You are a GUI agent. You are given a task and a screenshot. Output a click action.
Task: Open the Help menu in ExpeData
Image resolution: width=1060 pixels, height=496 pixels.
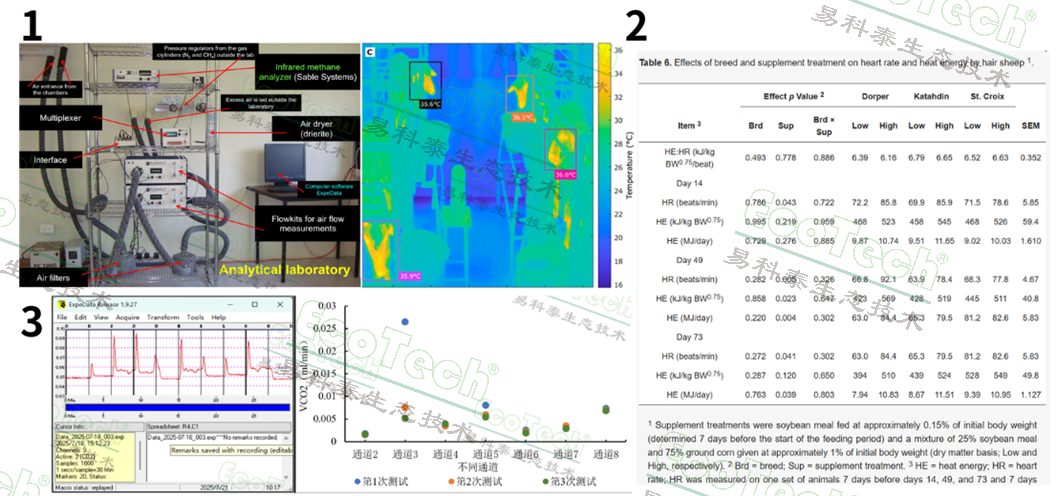point(218,317)
